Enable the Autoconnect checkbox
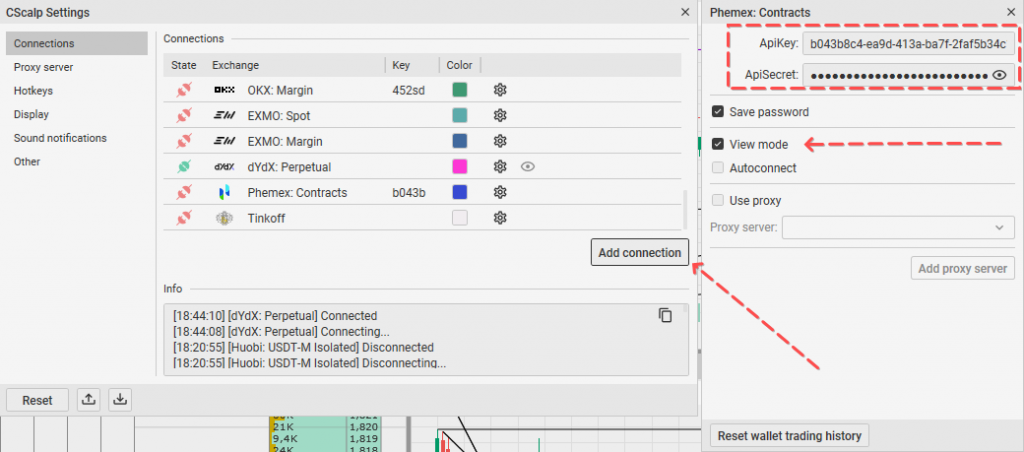This screenshot has height=452, width=1024. coord(718,168)
